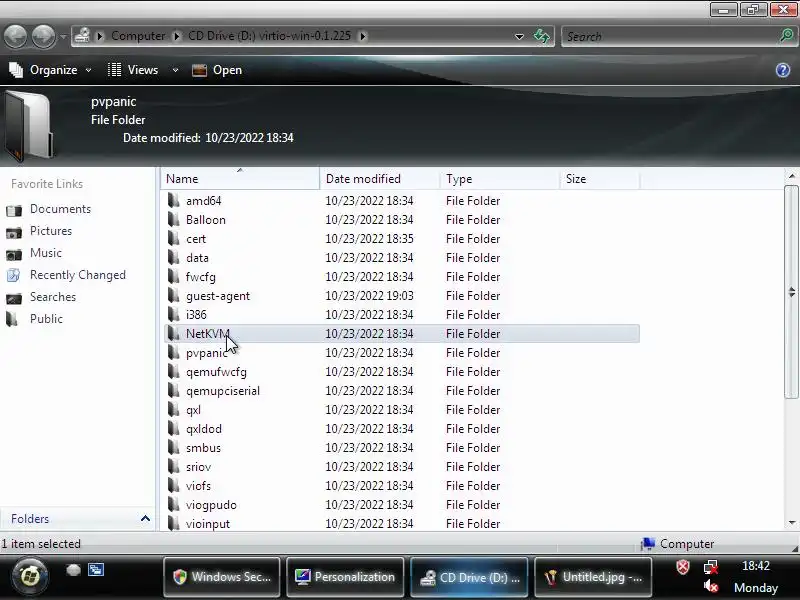Select the cert folder icon

point(174,239)
